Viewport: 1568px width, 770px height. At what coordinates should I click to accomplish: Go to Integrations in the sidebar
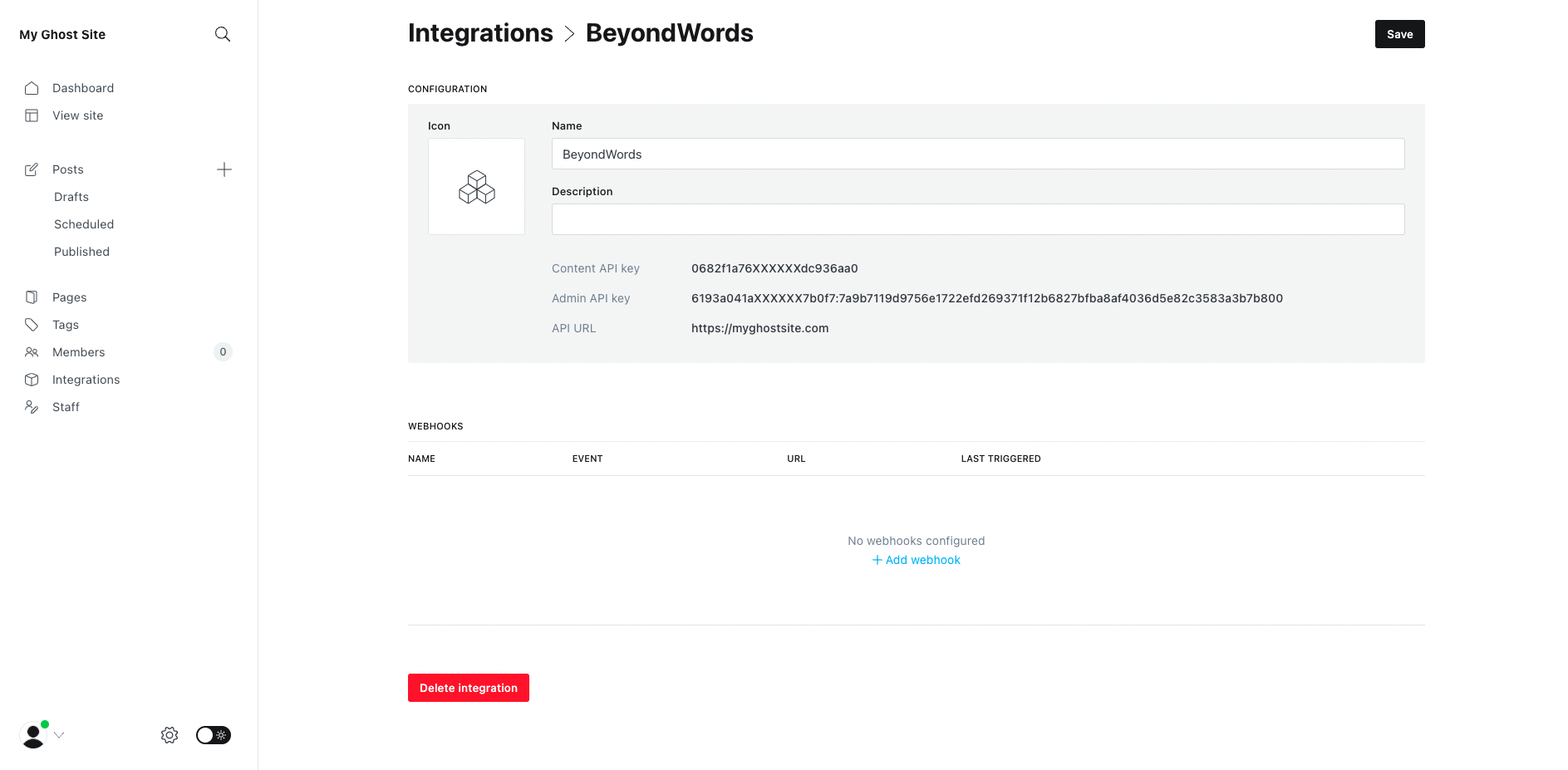click(86, 380)
